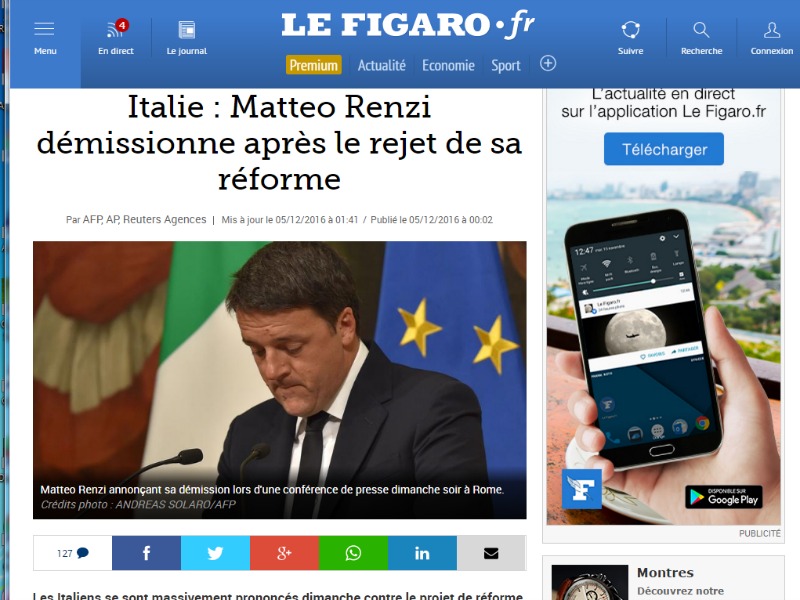Click the Télécharger button in the ad
The height and width of the screenshot is (600, 800).
[x=664, y=149]
